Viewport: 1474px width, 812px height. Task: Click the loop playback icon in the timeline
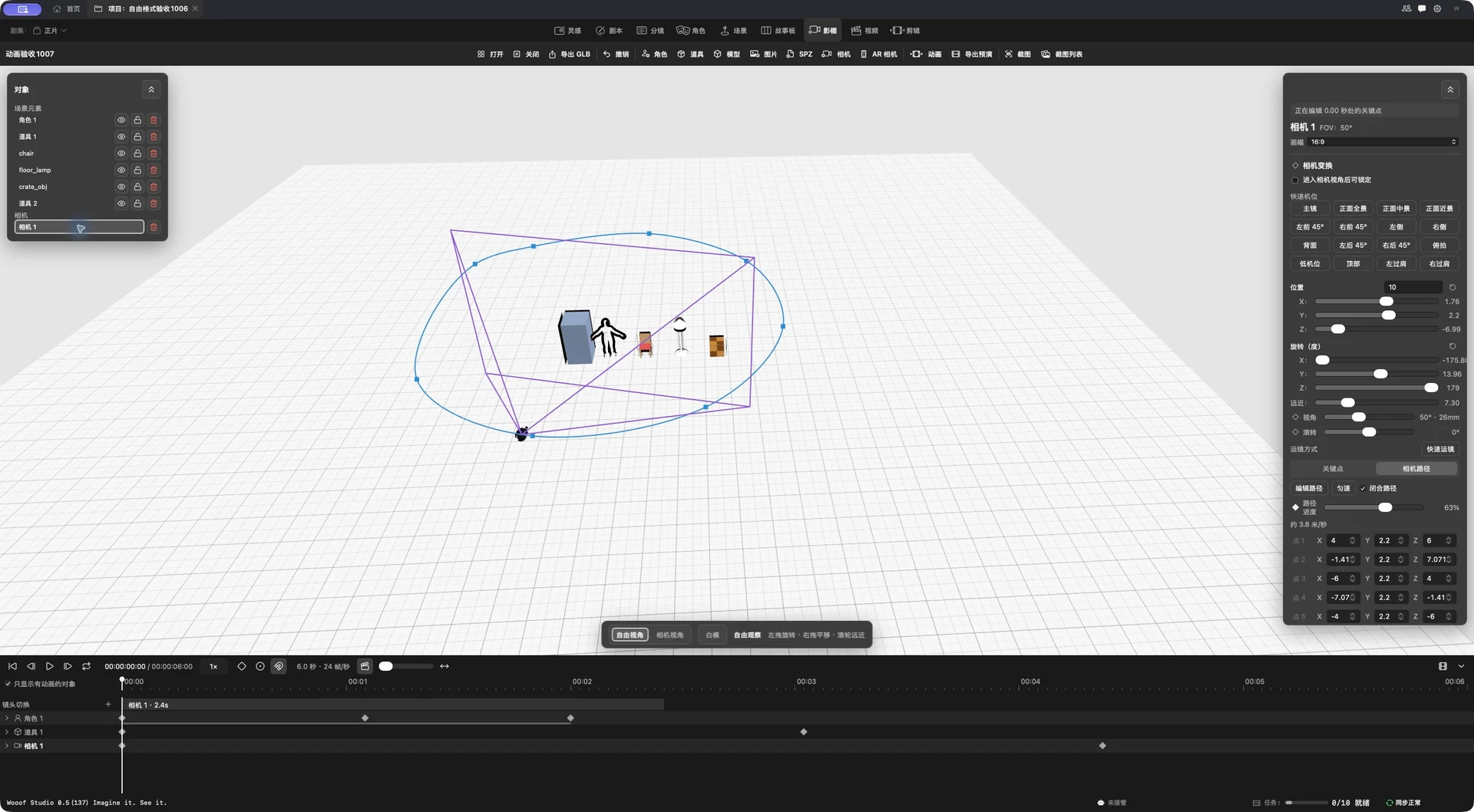(x=86, y=666)
